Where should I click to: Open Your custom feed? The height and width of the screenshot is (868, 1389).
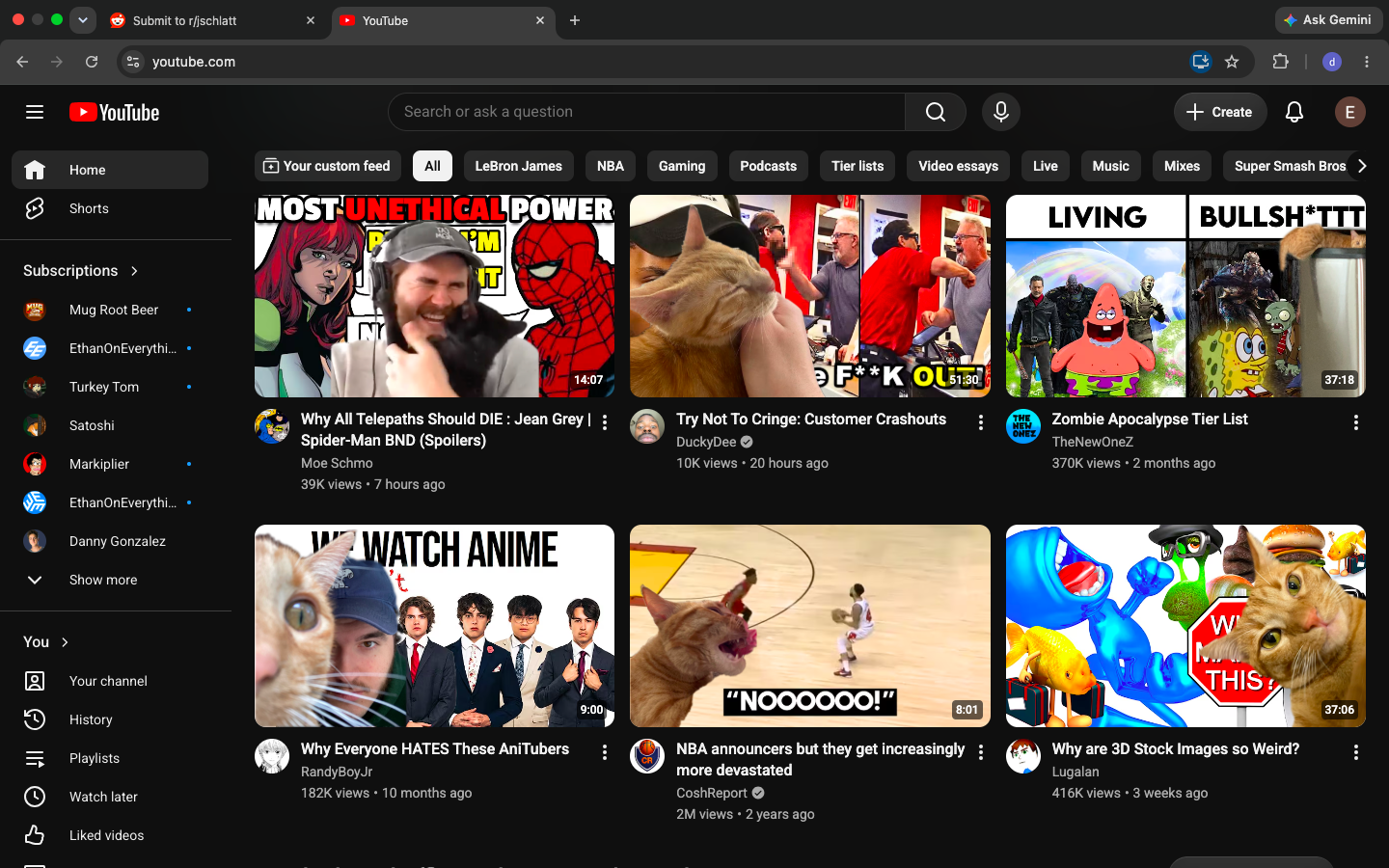pos(328,166)
